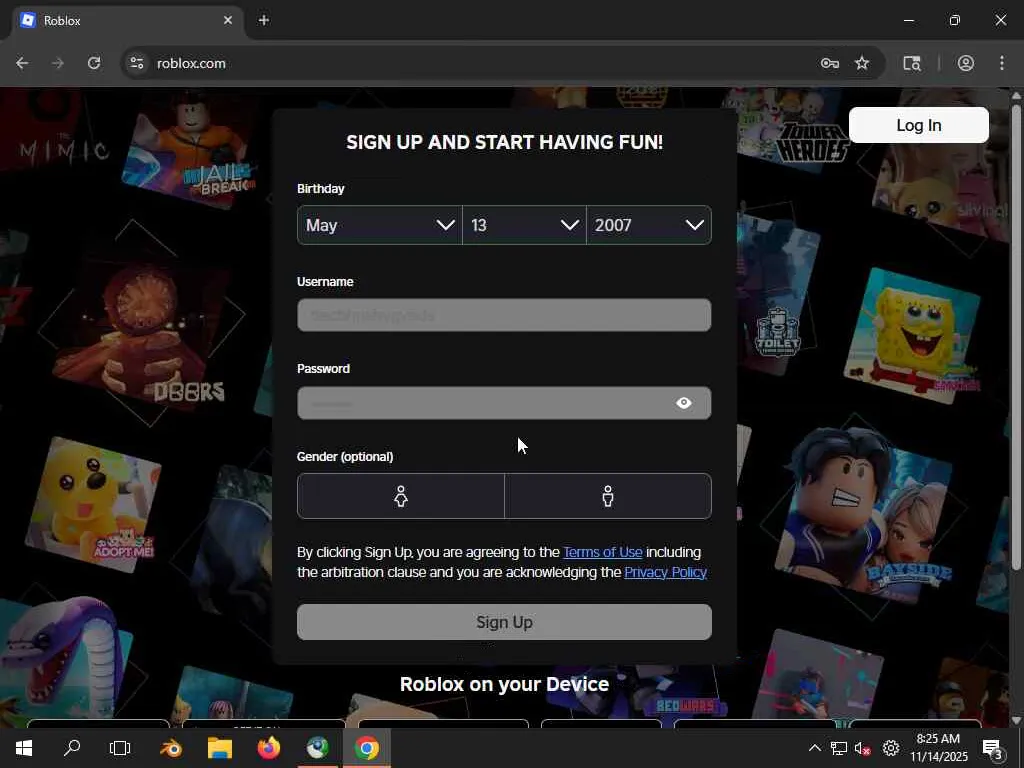Open the birthday day dropdown showing 13
This screenshot has height=768, width=1024.
tap(524, 225)
